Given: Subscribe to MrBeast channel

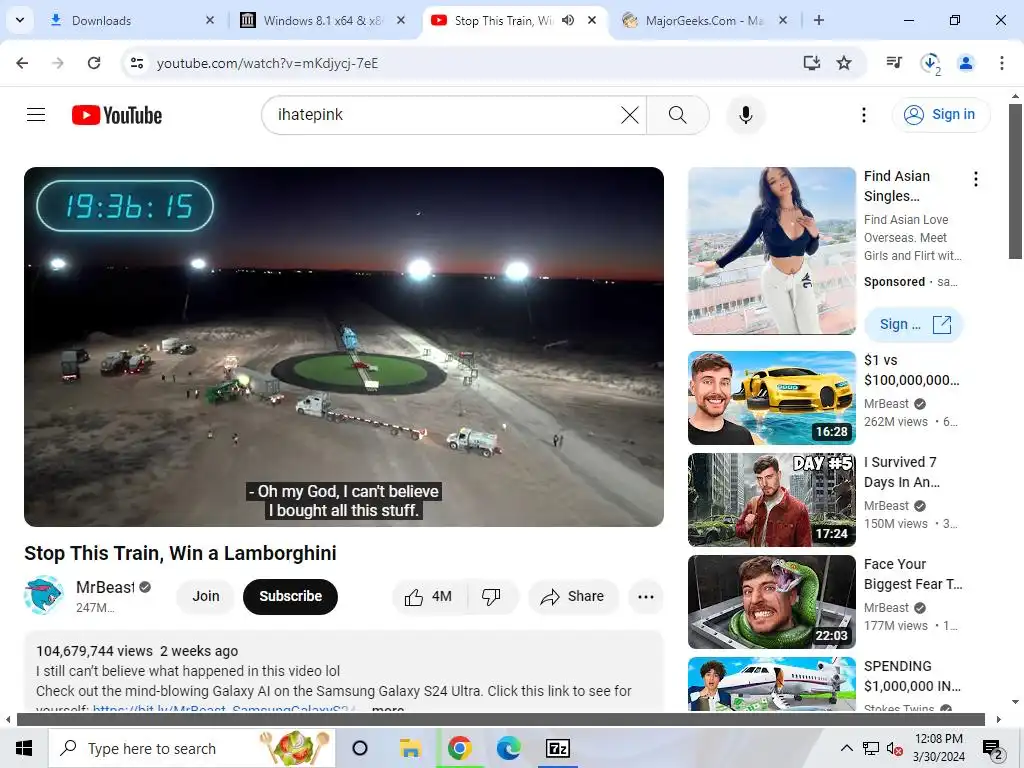Looking at the screenshot, I should click(291, 596).
